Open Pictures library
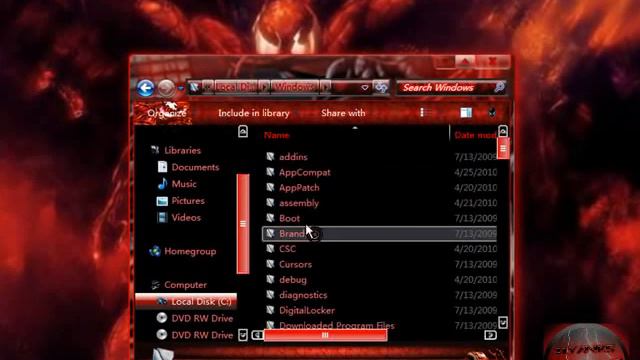The width and height of the screenshot is (640, 360). (x=188, y=201)
